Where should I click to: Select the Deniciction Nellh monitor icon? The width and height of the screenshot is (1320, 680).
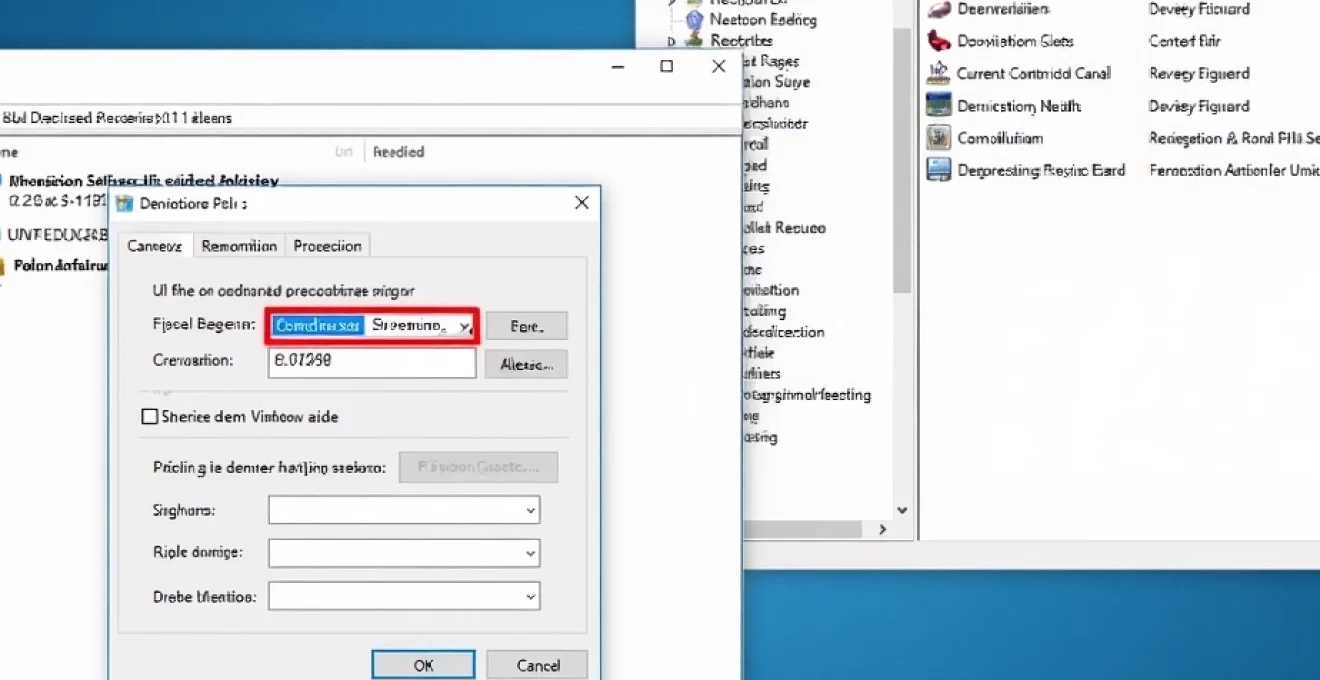click(938, 105)
